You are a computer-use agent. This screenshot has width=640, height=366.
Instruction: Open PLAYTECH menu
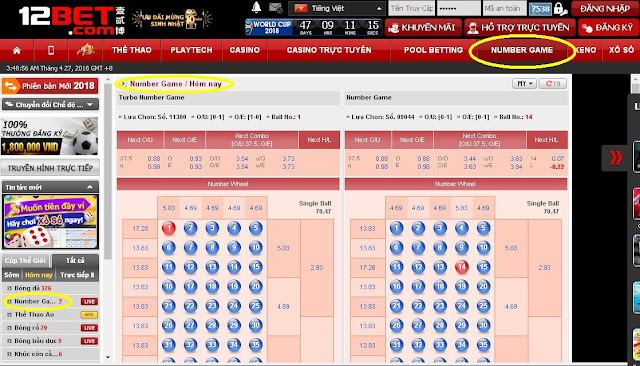[x=191, y=50]
